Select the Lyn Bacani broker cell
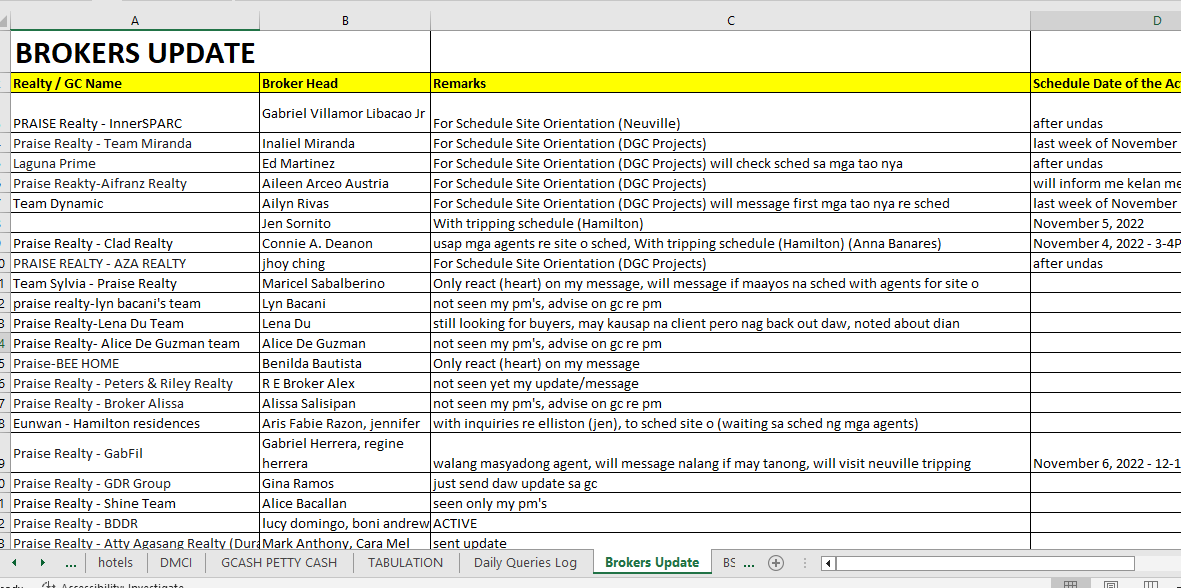This screenshot has height=588, width=1181. (345, 303)
